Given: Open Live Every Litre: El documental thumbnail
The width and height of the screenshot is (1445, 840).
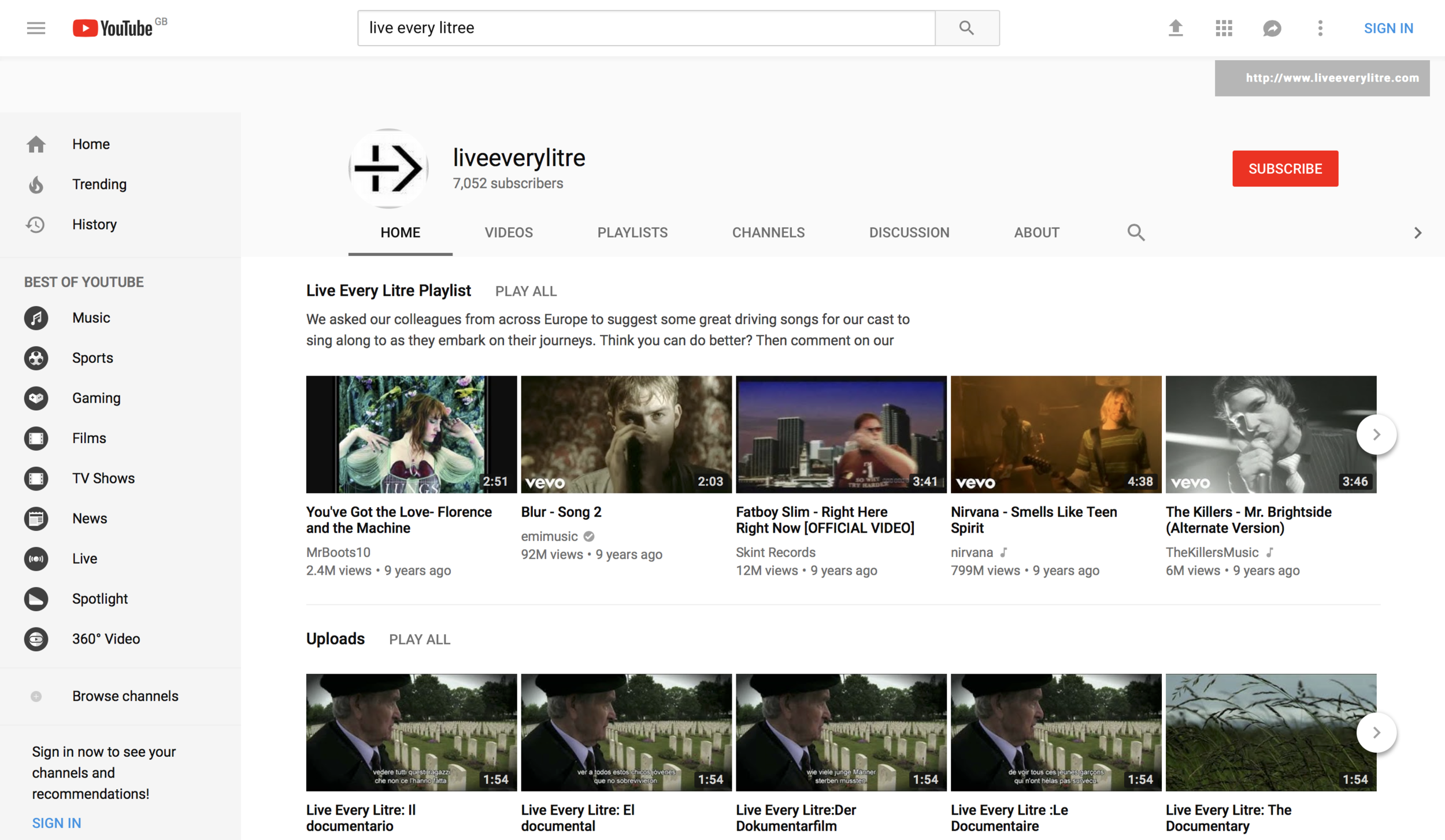Looking at the screenshot, I should (626, 733).
